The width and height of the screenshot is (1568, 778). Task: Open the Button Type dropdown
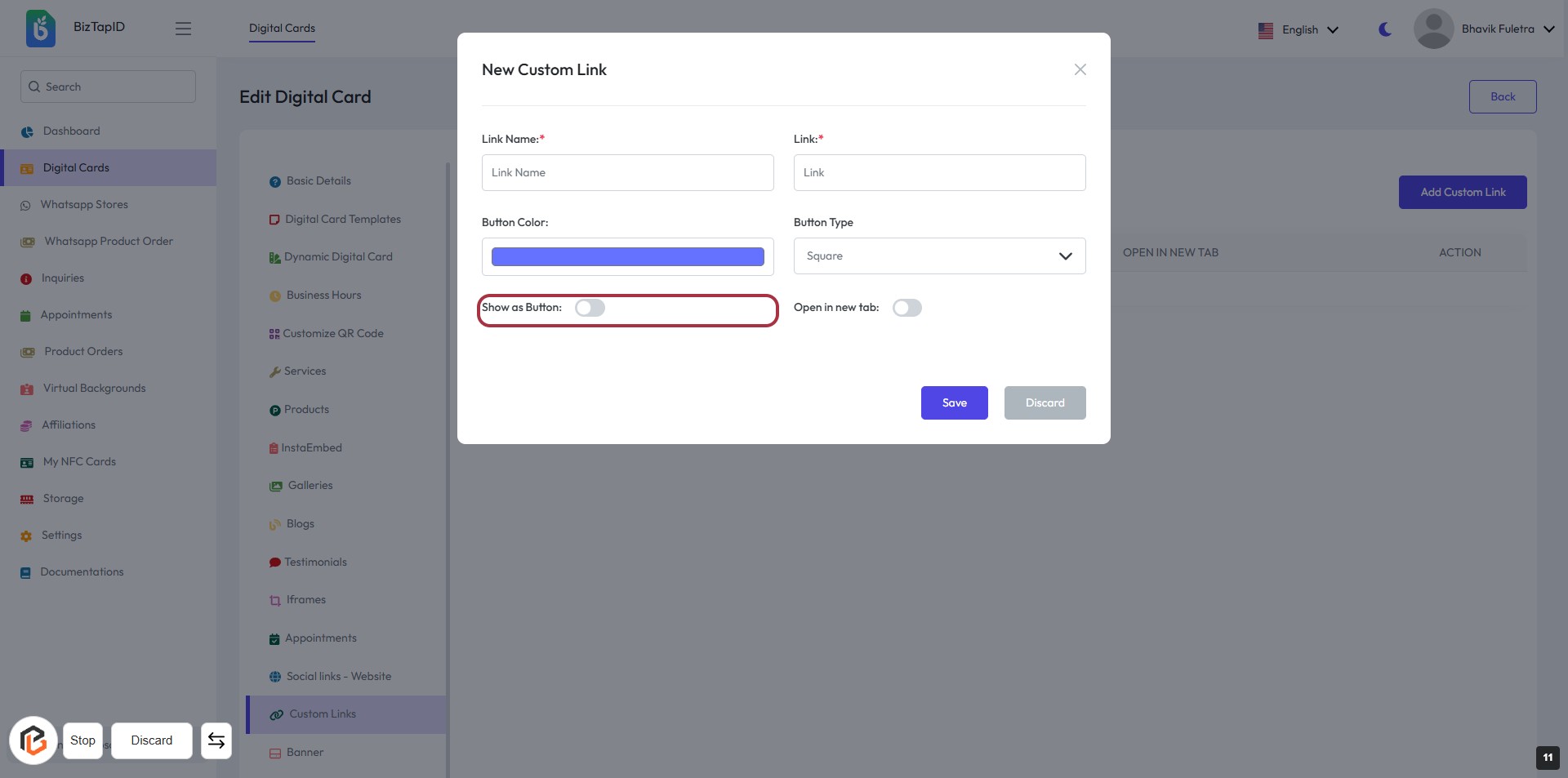[939, 256]
